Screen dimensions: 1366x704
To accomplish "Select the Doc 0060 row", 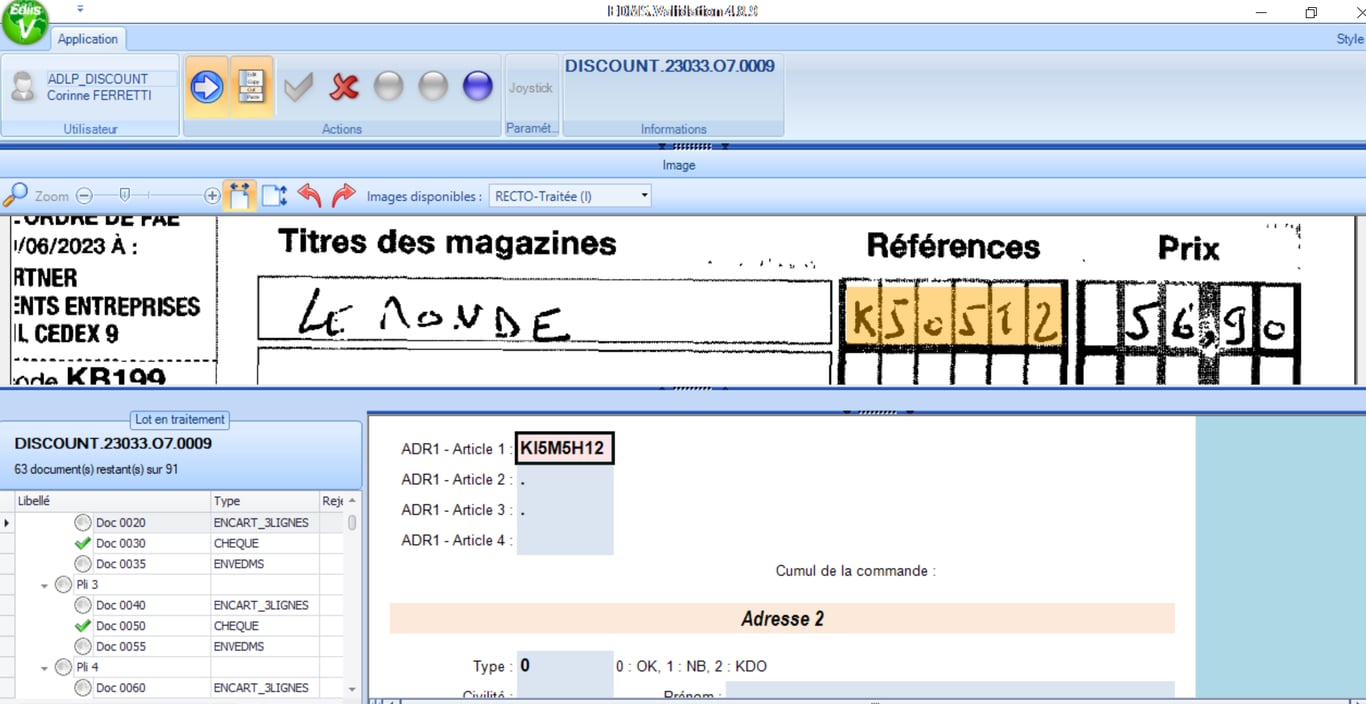I will [x=172, y=688].
